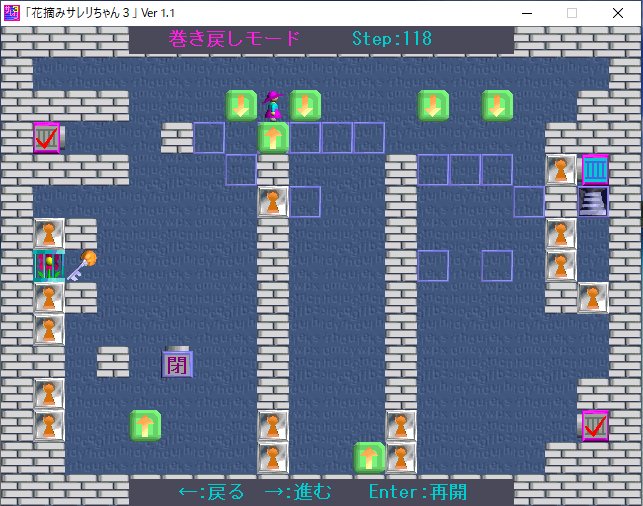Click the up arrow block directly below character
The width and height of the screenshot is (643, 506).
273,137
